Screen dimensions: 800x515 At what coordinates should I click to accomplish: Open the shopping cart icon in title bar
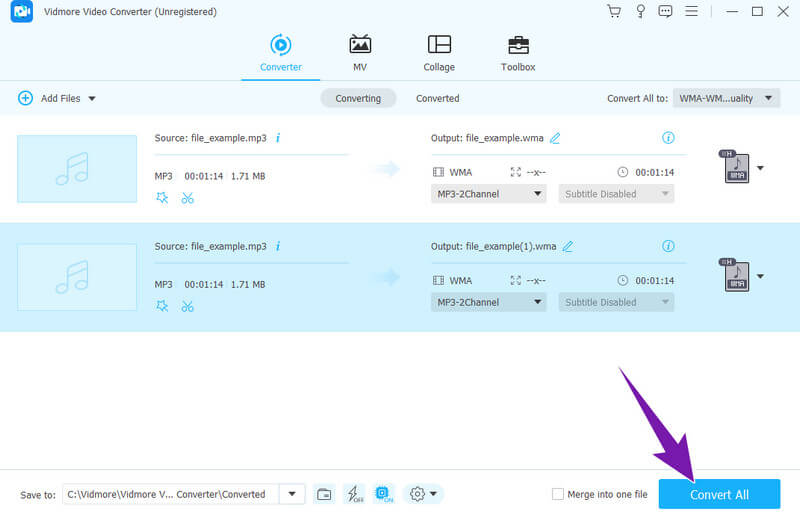point(614,11)
